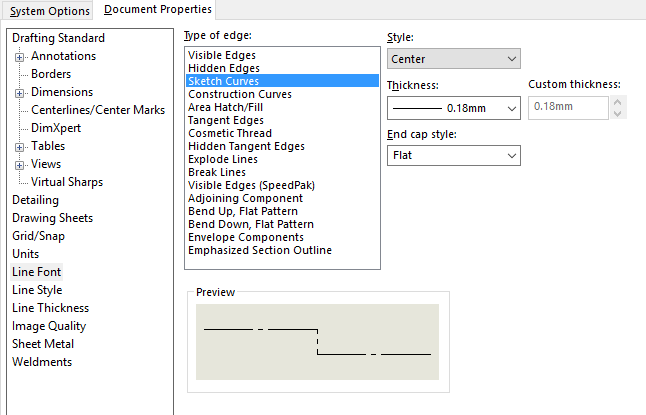The width and height of the screenshot is (646, 415).
Task: Select Visible Edges in edge type list
Action: 222,55
